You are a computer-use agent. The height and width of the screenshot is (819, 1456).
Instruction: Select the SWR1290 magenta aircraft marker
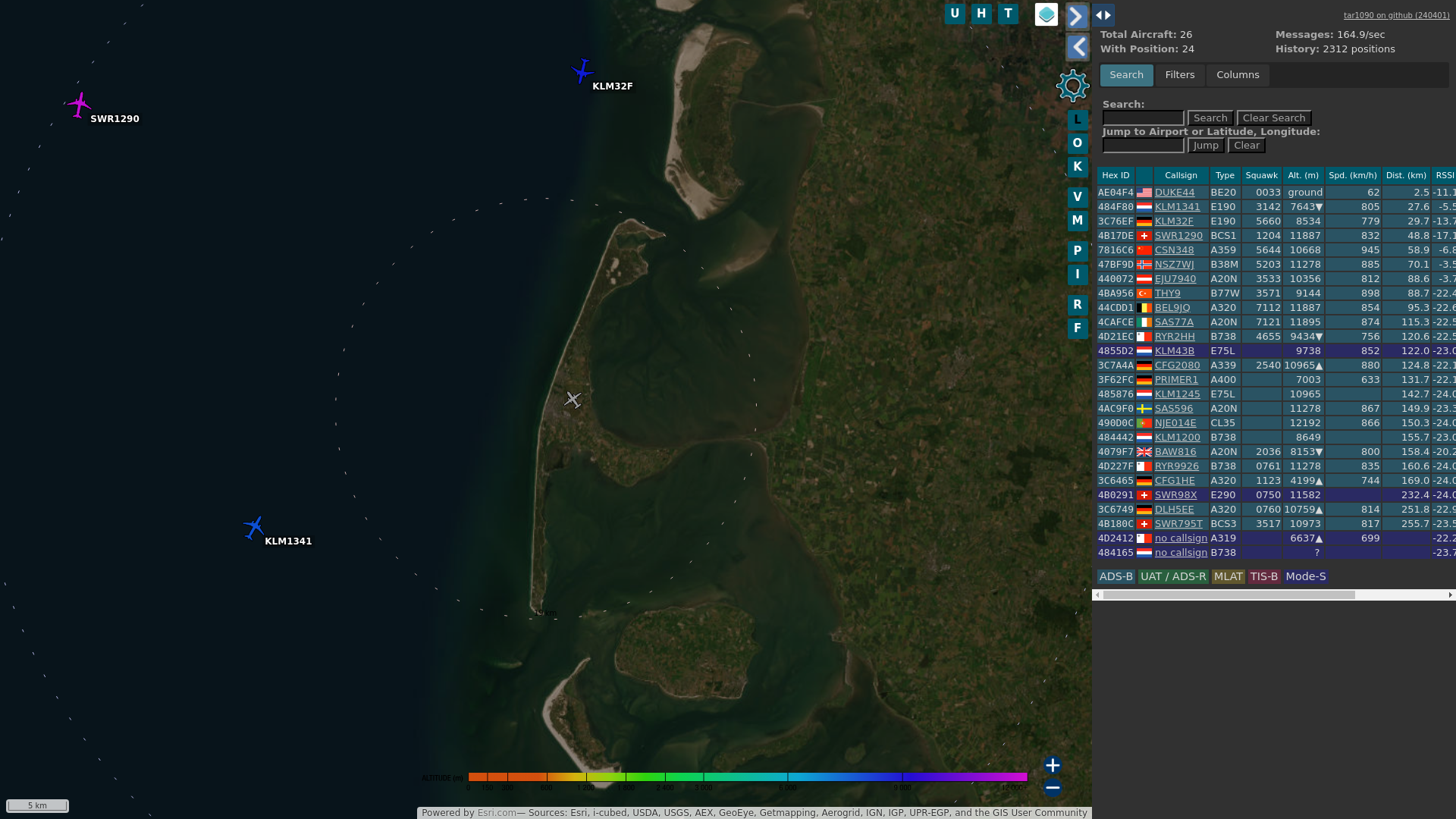click(79, 105)
